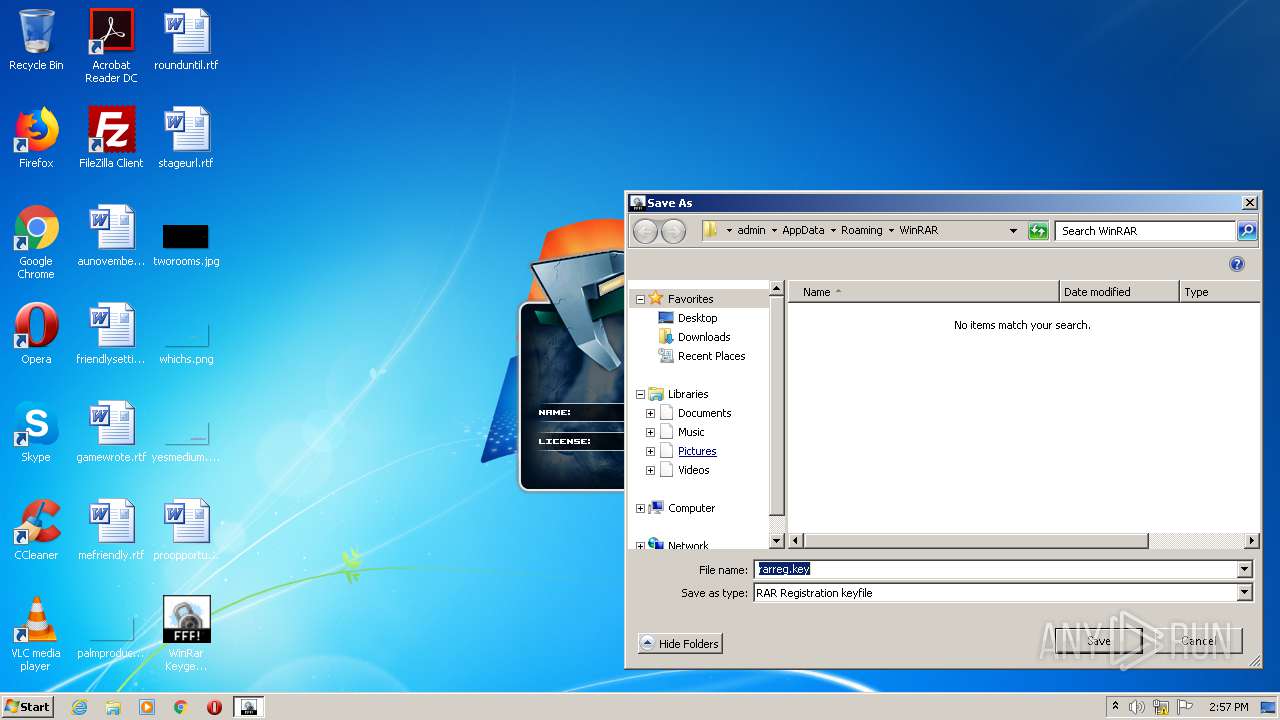
Task: Click the WinRAR breadcrumb segment
Action: tap(918, 230)
